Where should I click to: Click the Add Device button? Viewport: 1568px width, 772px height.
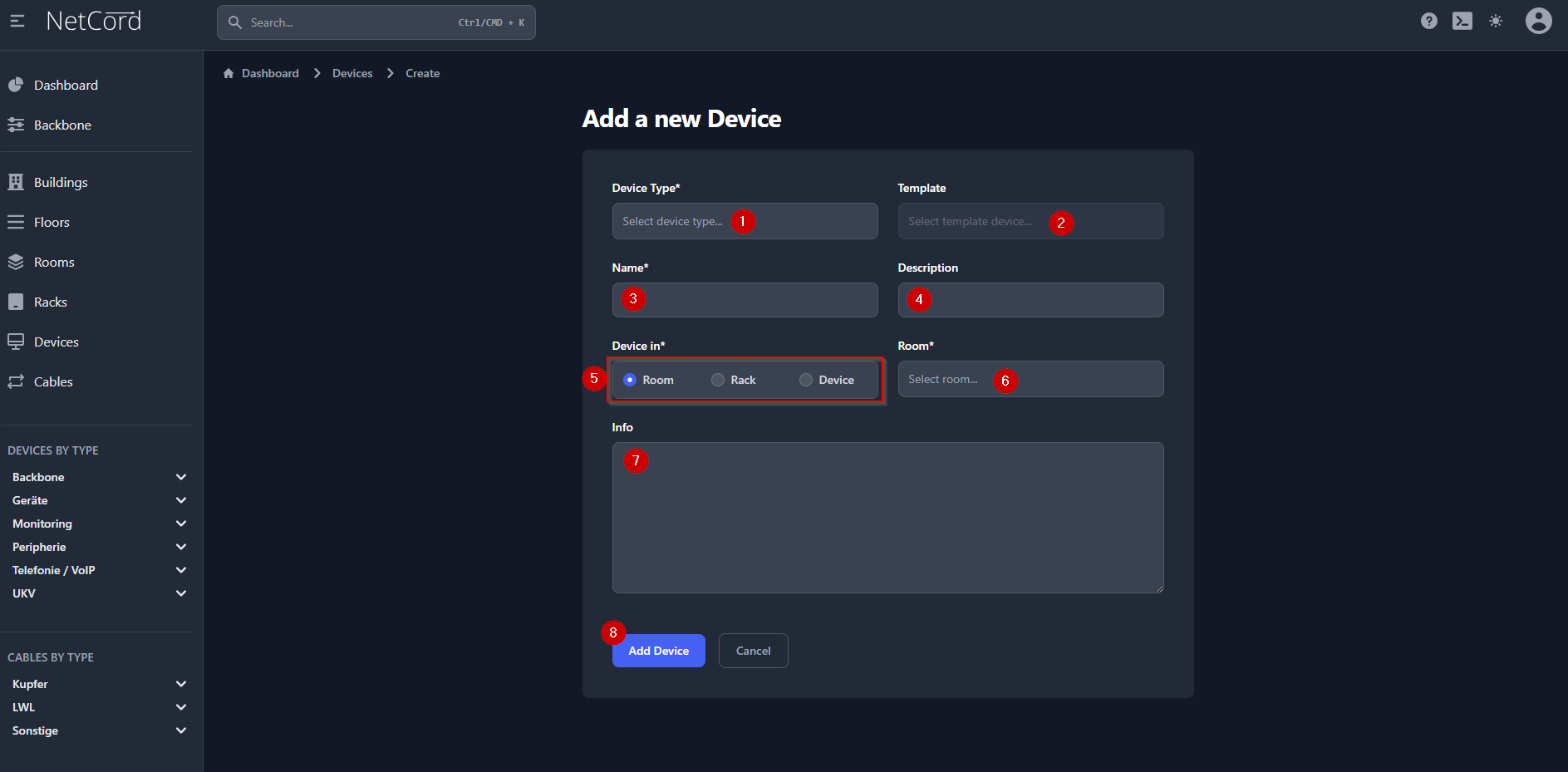click(658, 651)
